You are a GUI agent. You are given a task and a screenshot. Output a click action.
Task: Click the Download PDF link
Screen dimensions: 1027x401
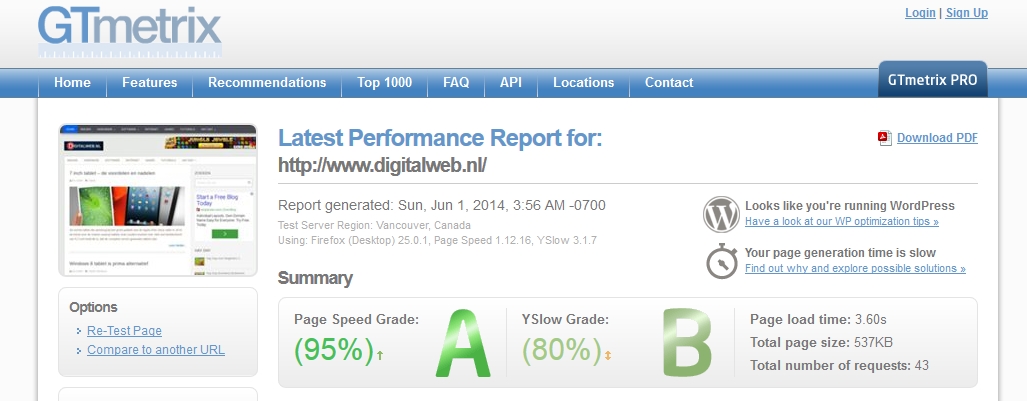point(937,138)
